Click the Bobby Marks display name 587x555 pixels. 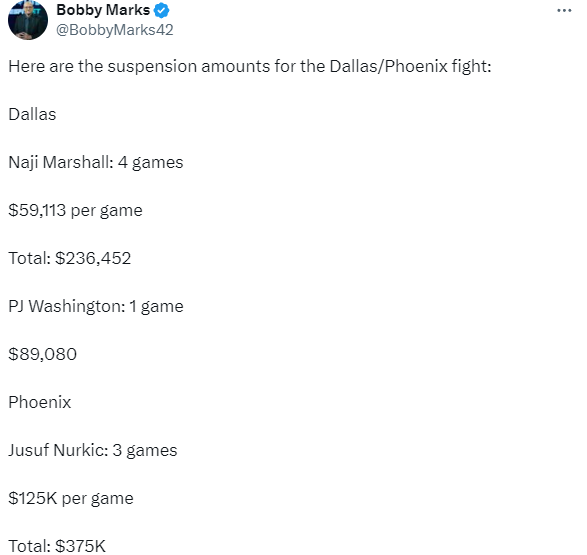103,10
